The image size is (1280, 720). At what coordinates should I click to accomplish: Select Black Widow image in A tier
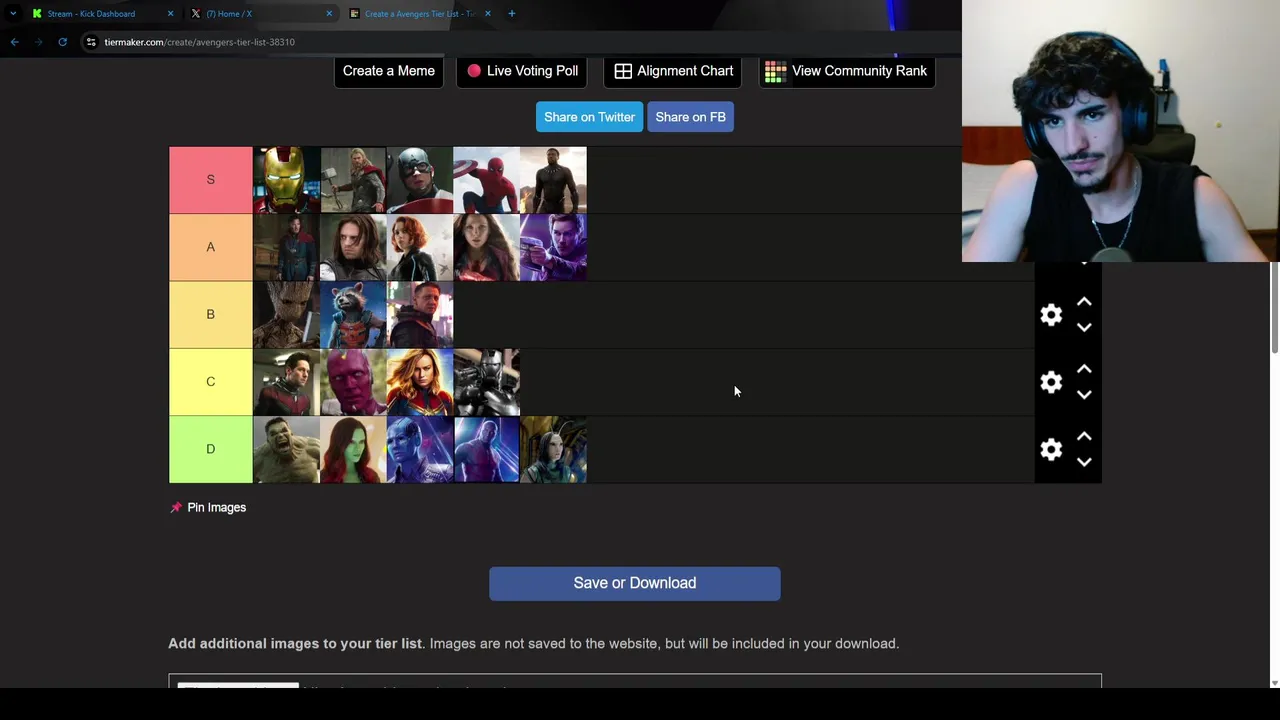(x=420, y=247)
